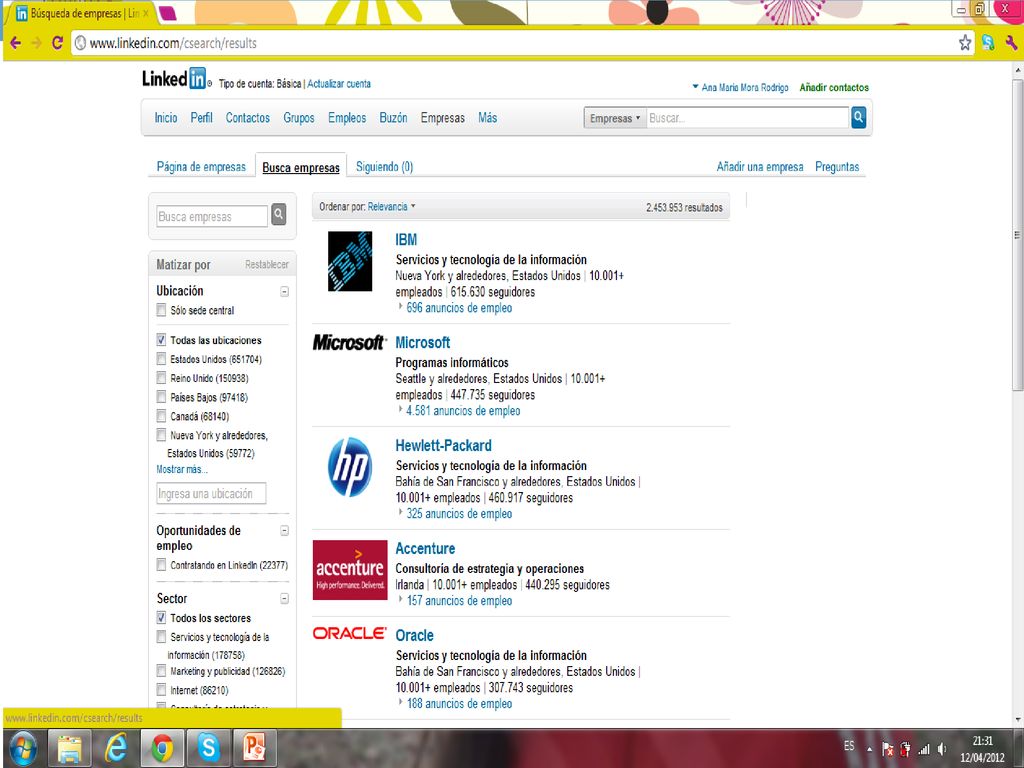1024x768 pixels.
Task: Open PowerPoint from the taskbar
Action: 255,748
